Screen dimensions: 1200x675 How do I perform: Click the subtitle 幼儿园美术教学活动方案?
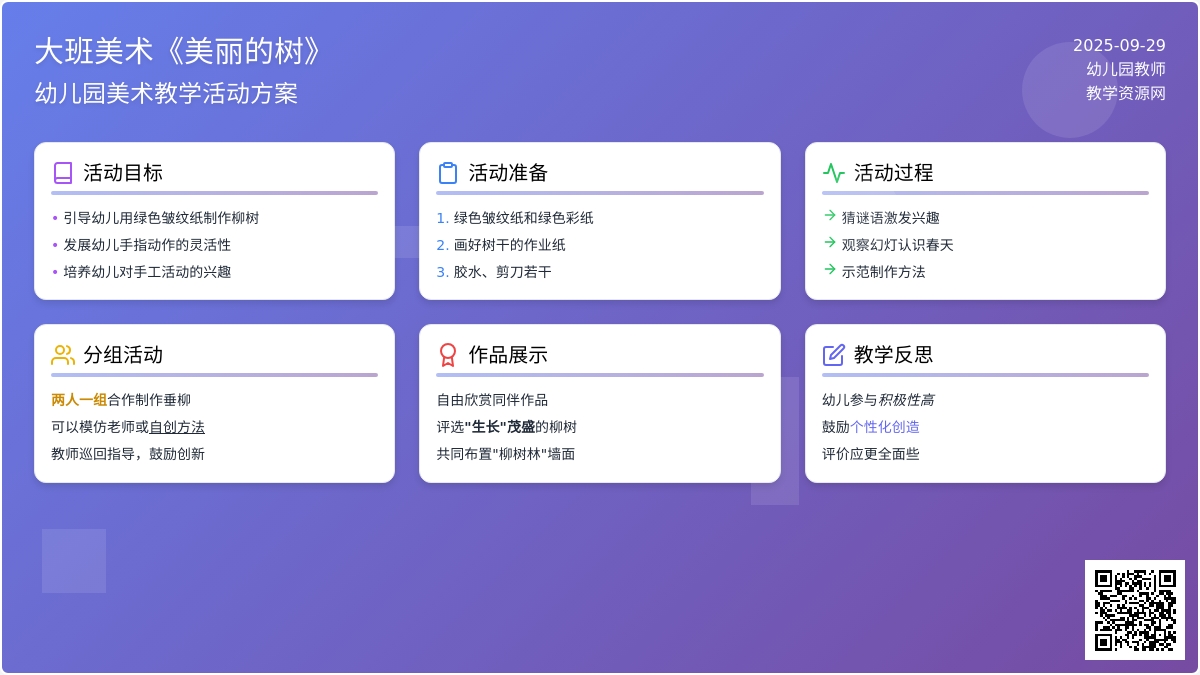click(166, 94)
